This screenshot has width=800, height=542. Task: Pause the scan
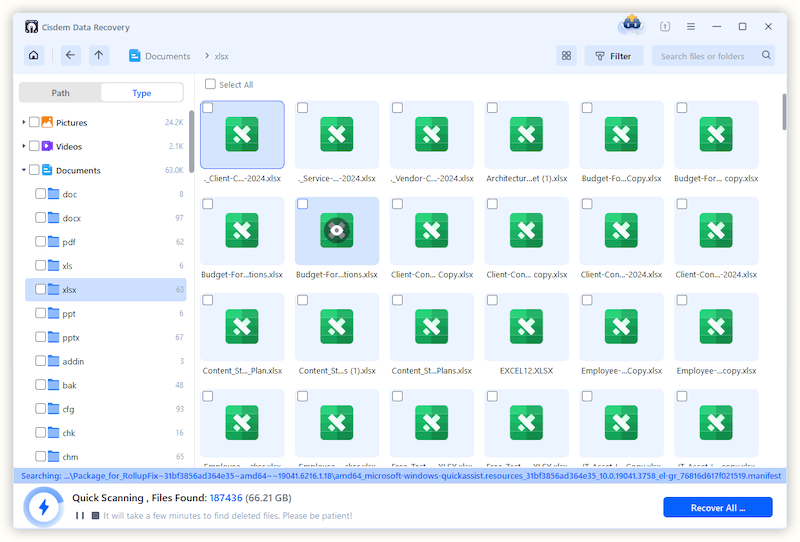[x=80, y=515]
